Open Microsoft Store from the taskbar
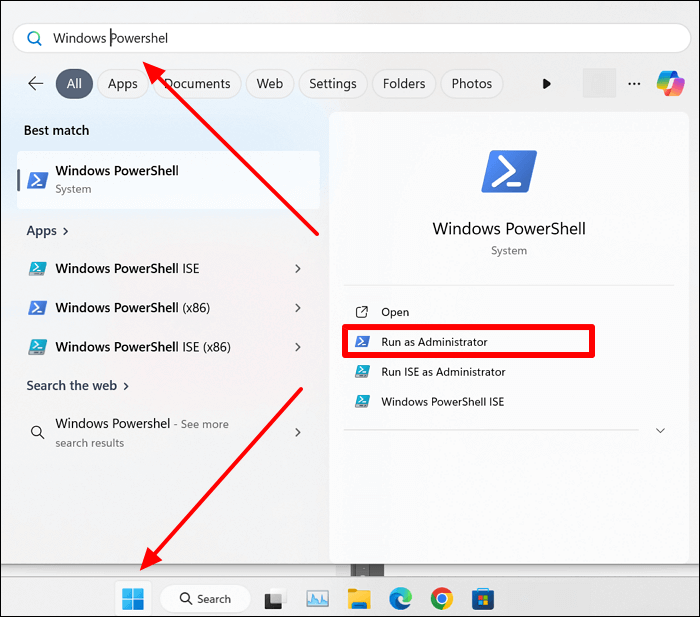 pos(483,599)
